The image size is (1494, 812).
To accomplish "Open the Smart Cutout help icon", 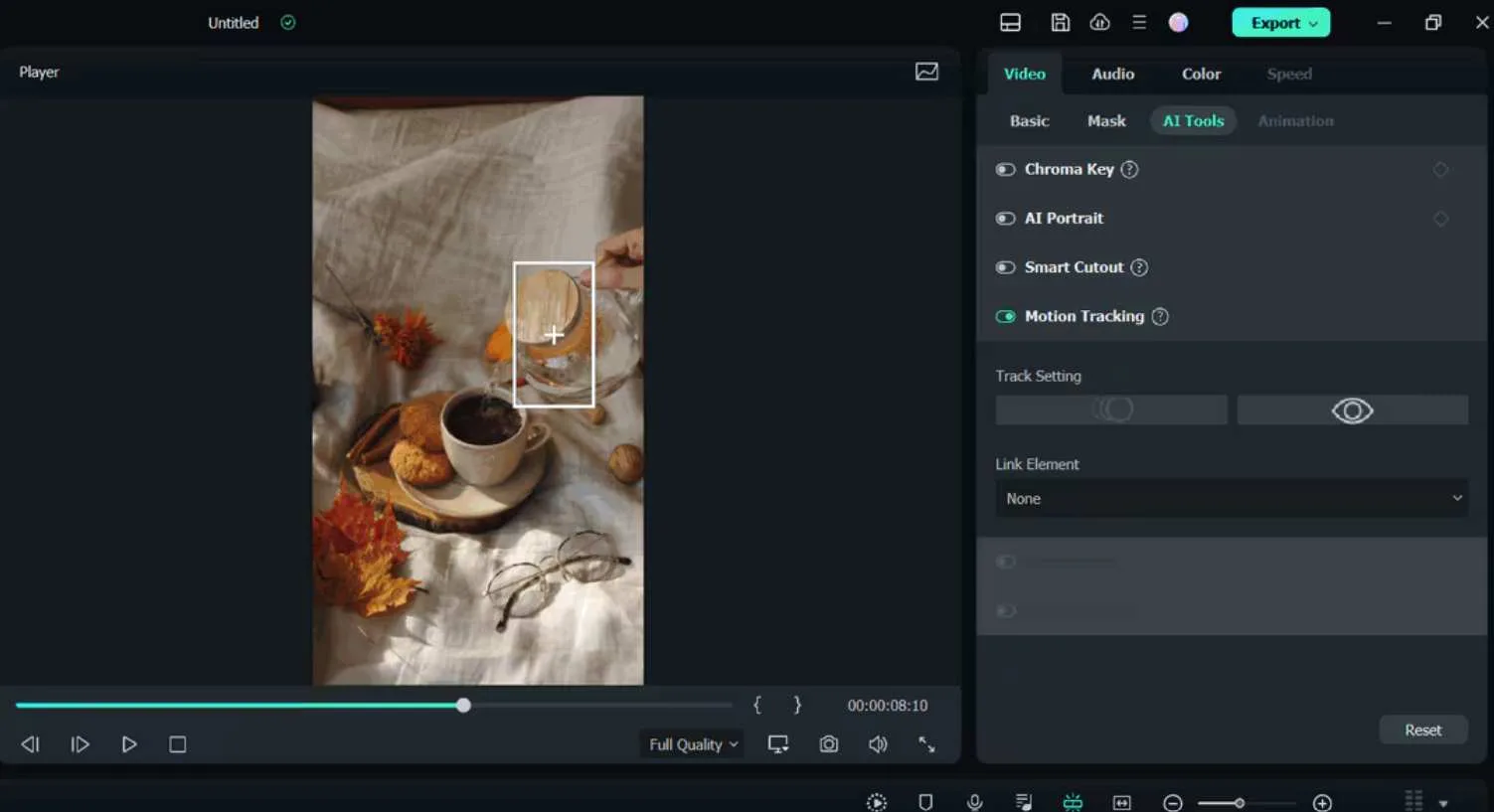I will [1139, 267].
